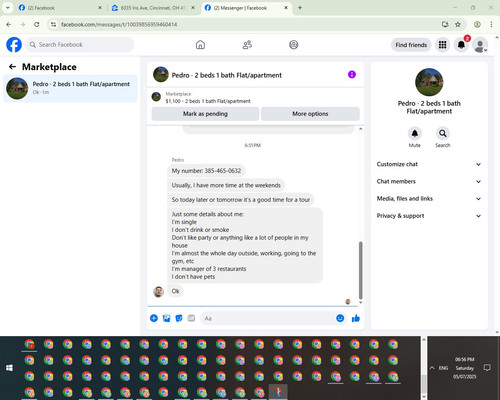Show hidden system tray icons chevron
The width and height of the screenshot is (500, 400).
pos(432,368)
